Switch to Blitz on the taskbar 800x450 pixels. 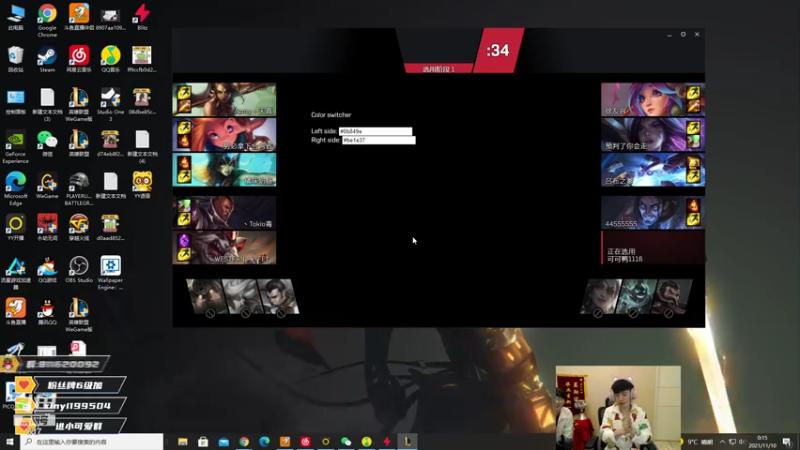(387, 441)
